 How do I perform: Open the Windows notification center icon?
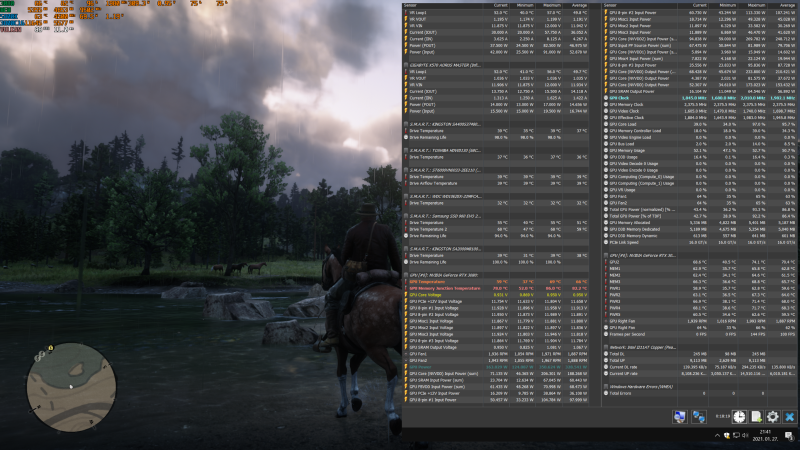(x=789, y=436)
